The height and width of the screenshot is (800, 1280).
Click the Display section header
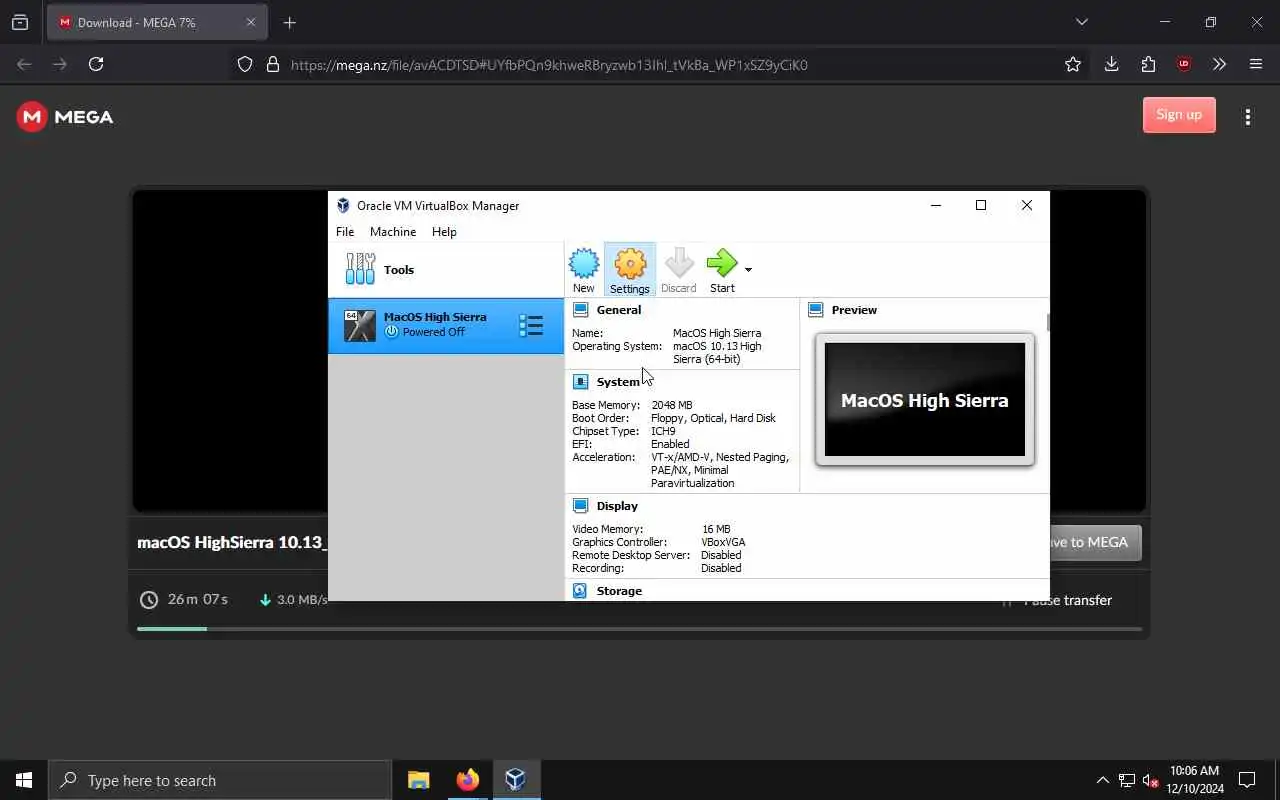click(617, 506)
